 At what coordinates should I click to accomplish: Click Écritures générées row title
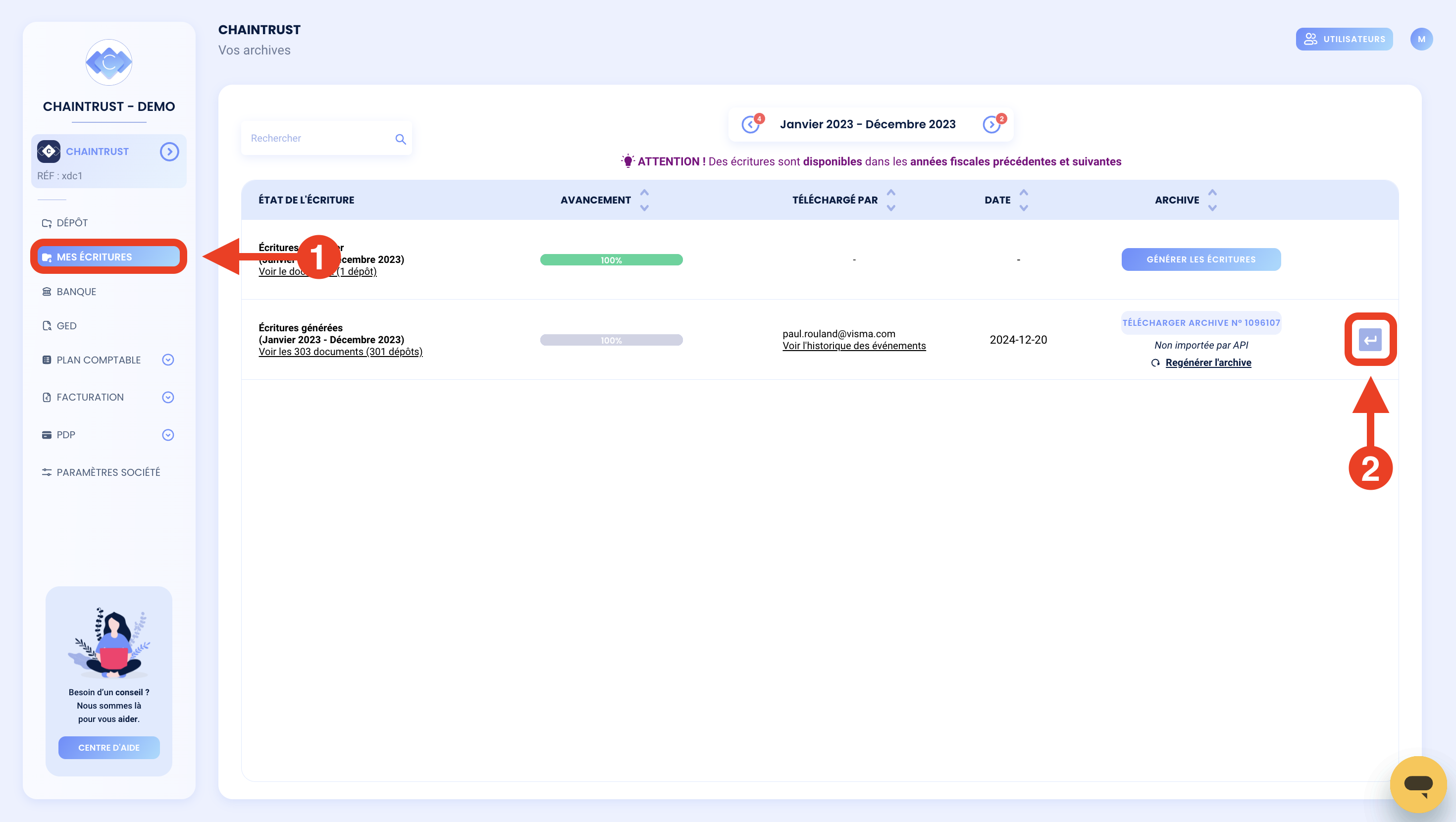(x=301, y=328)
